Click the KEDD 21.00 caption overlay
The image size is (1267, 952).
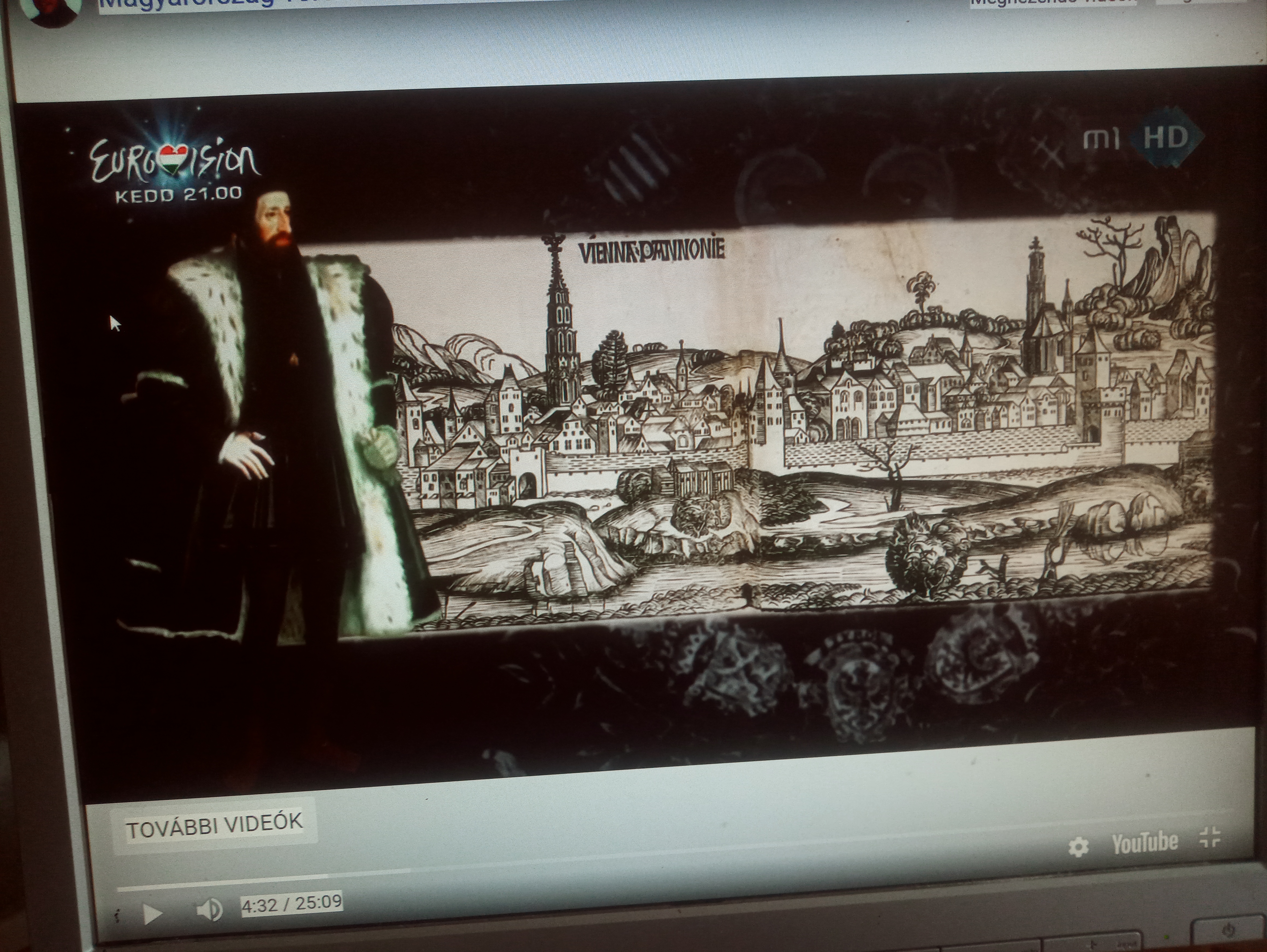coord(178,195)
